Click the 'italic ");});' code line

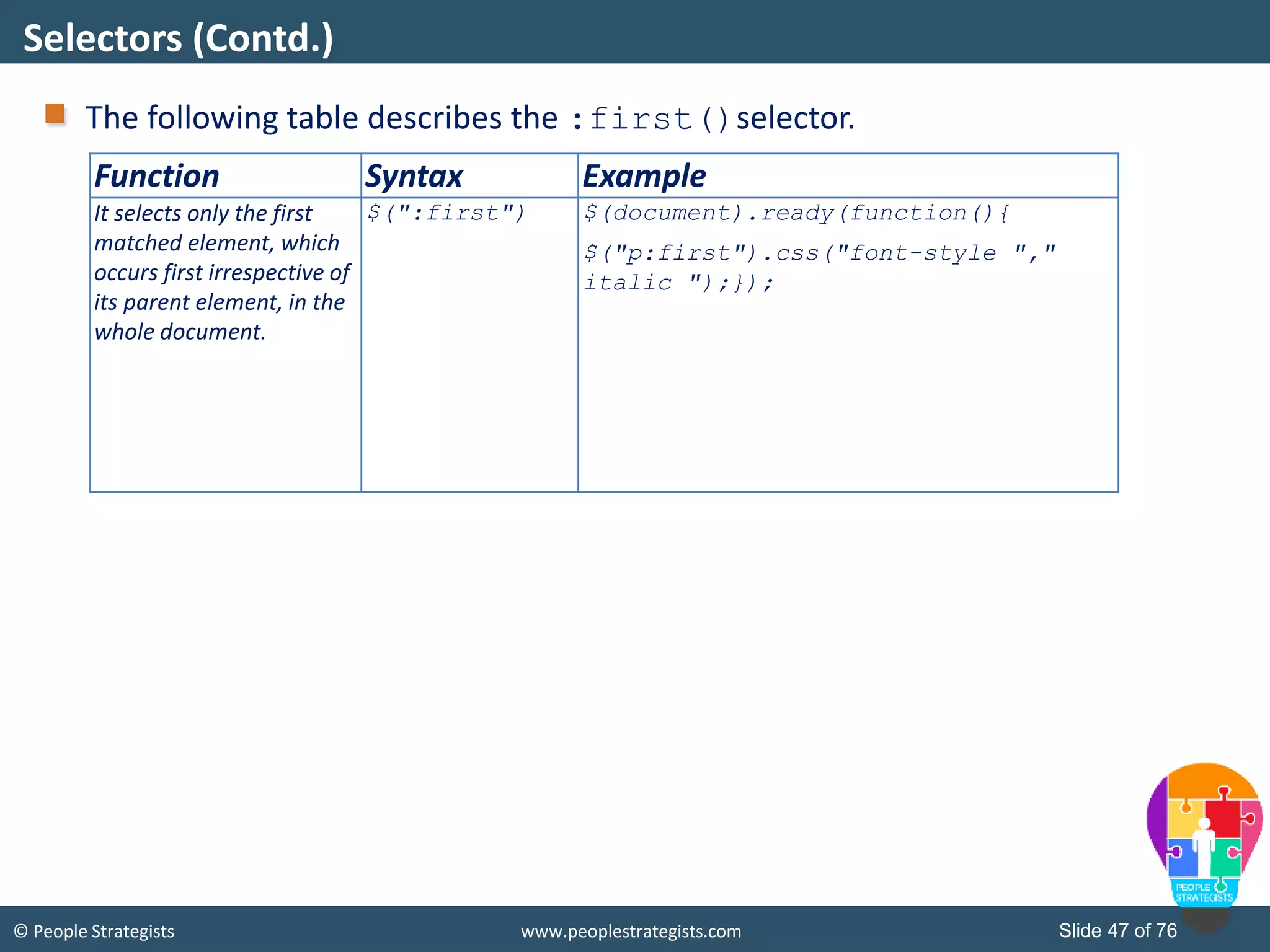(679, 283)
